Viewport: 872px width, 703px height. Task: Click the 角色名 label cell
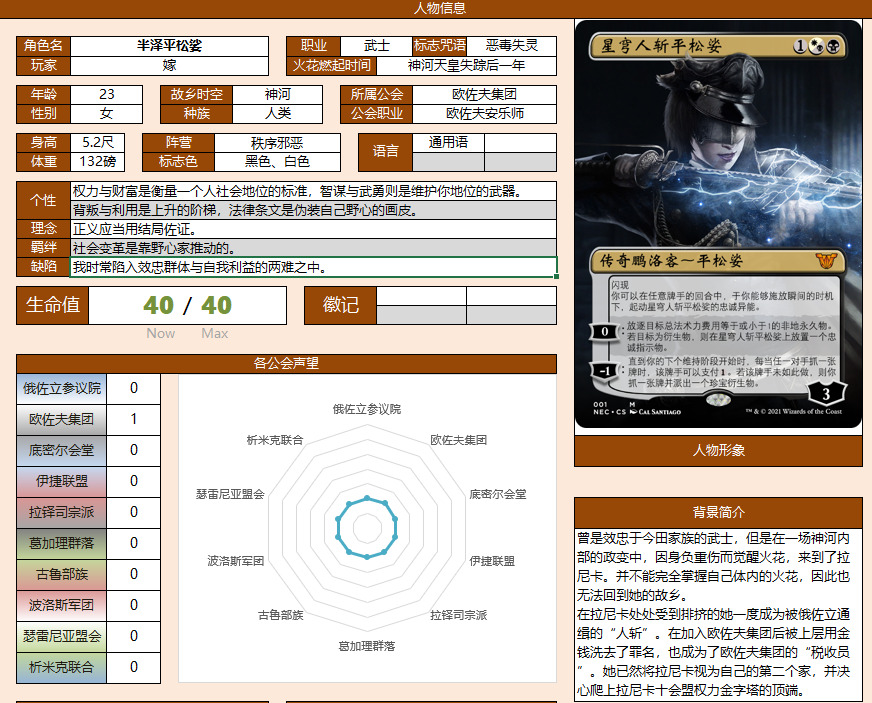(43, 46)
